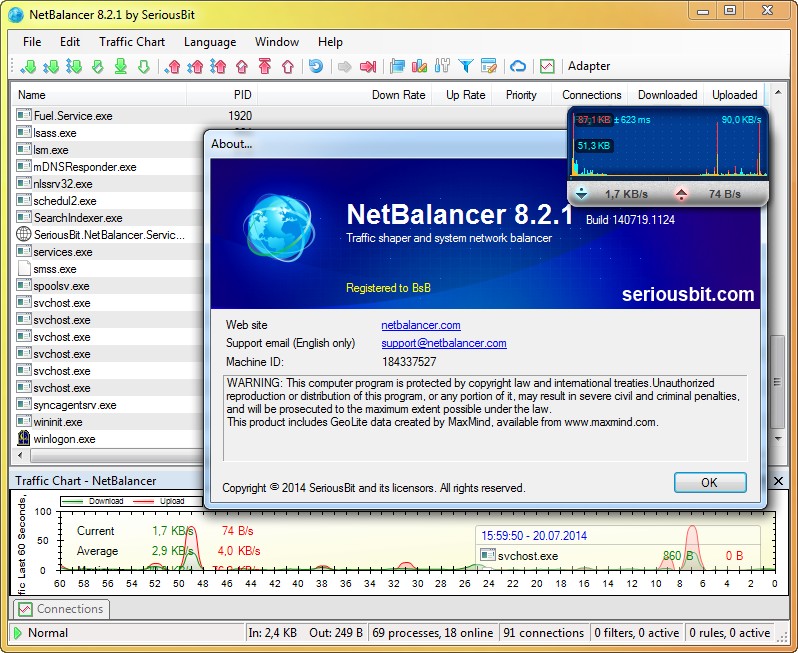
Task: Click the '0 filters, 0 active' status entry
Action: pyautogui.click(x=637, y=633)
